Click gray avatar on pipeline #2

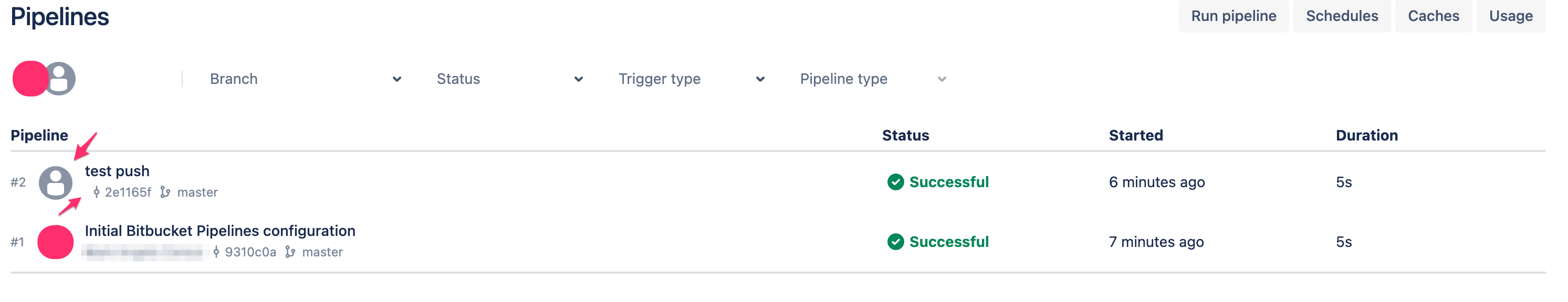[x=55, y=182]
